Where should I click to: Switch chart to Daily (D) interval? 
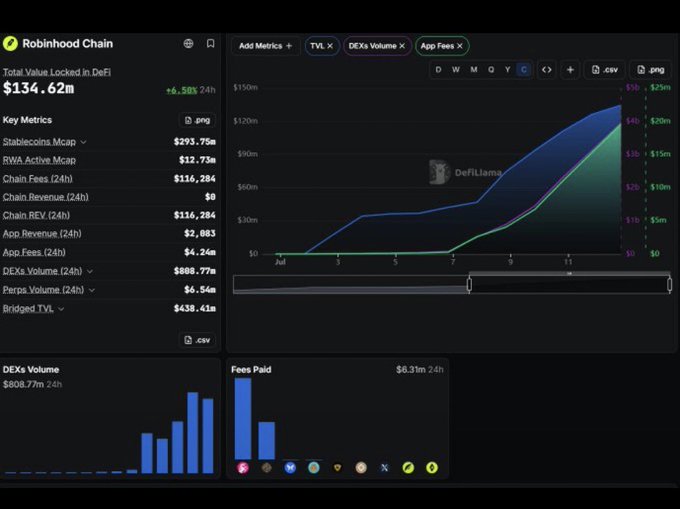[438, 70]
